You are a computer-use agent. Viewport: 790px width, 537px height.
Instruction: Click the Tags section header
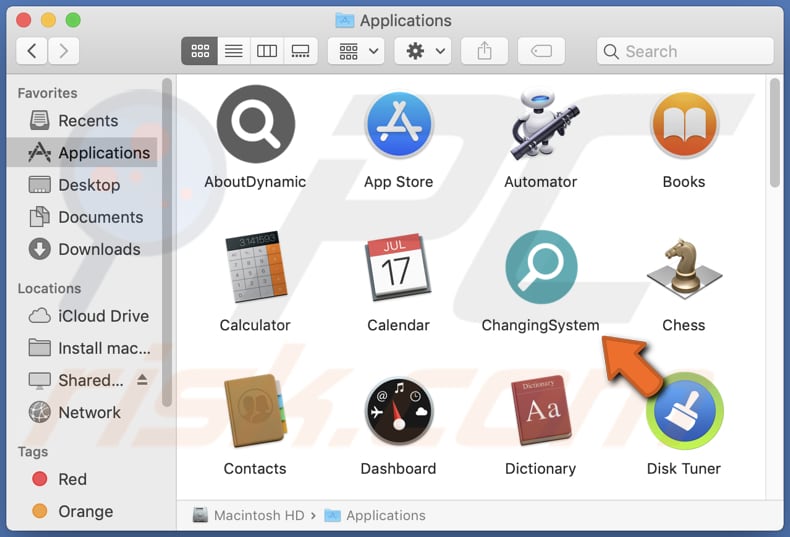click(33, 452)
